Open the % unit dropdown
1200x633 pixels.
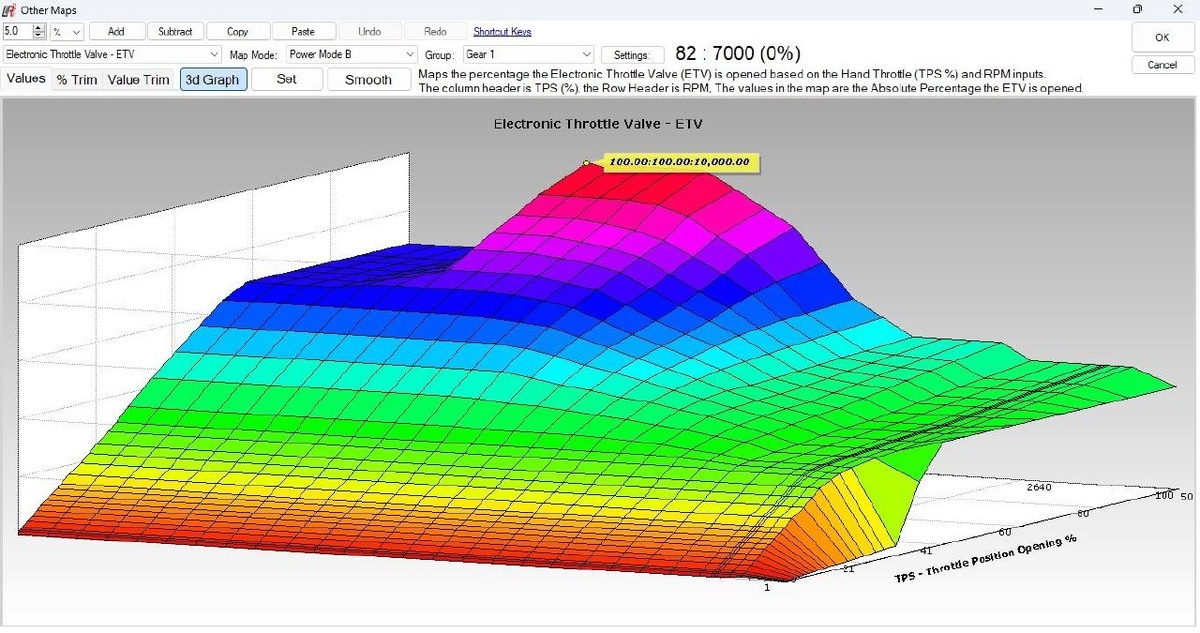pyautogui.click(x=67, y=31)
